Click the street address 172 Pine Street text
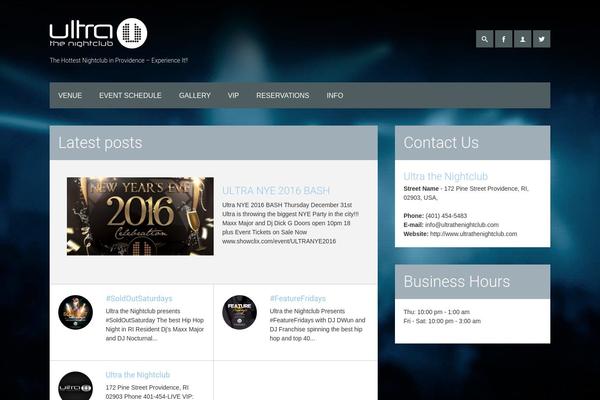The height and width of the screenshot is (400, 600). point(466,193)
